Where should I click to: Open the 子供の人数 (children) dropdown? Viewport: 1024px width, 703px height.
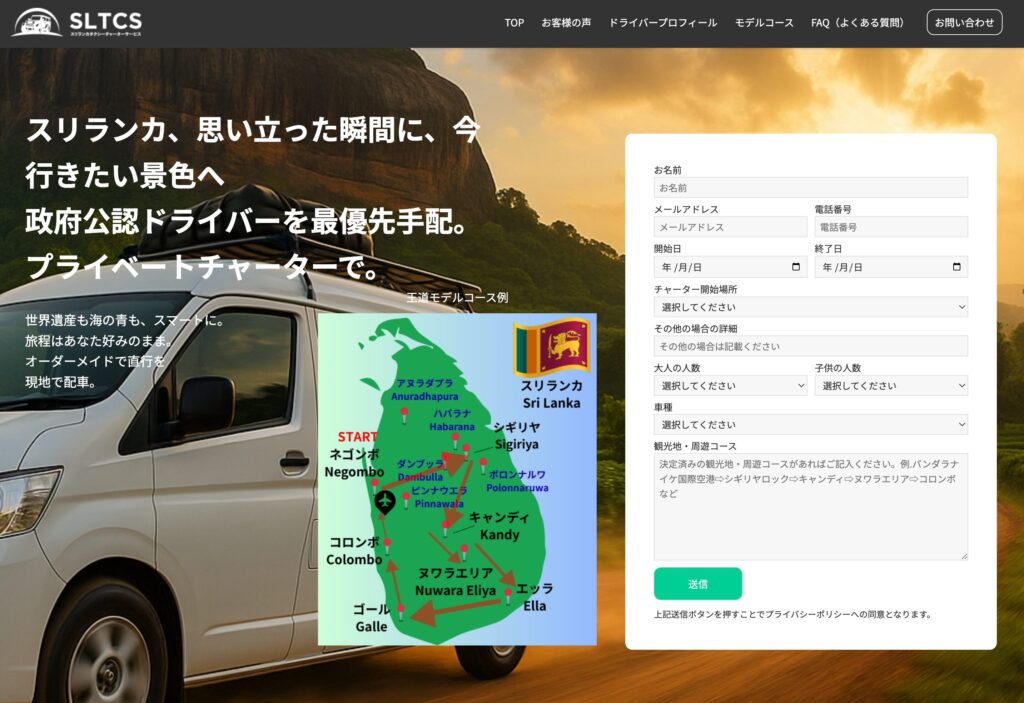[x=890, y=385]
